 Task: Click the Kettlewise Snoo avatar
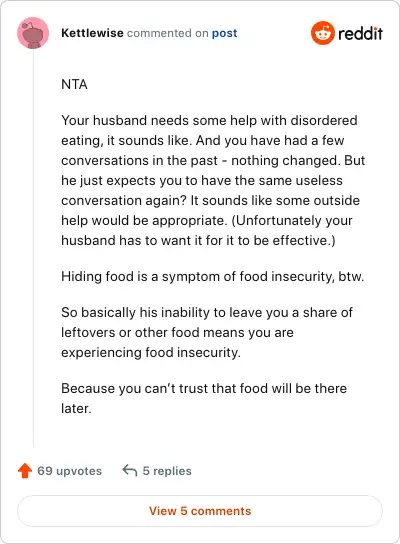point(33,33)
